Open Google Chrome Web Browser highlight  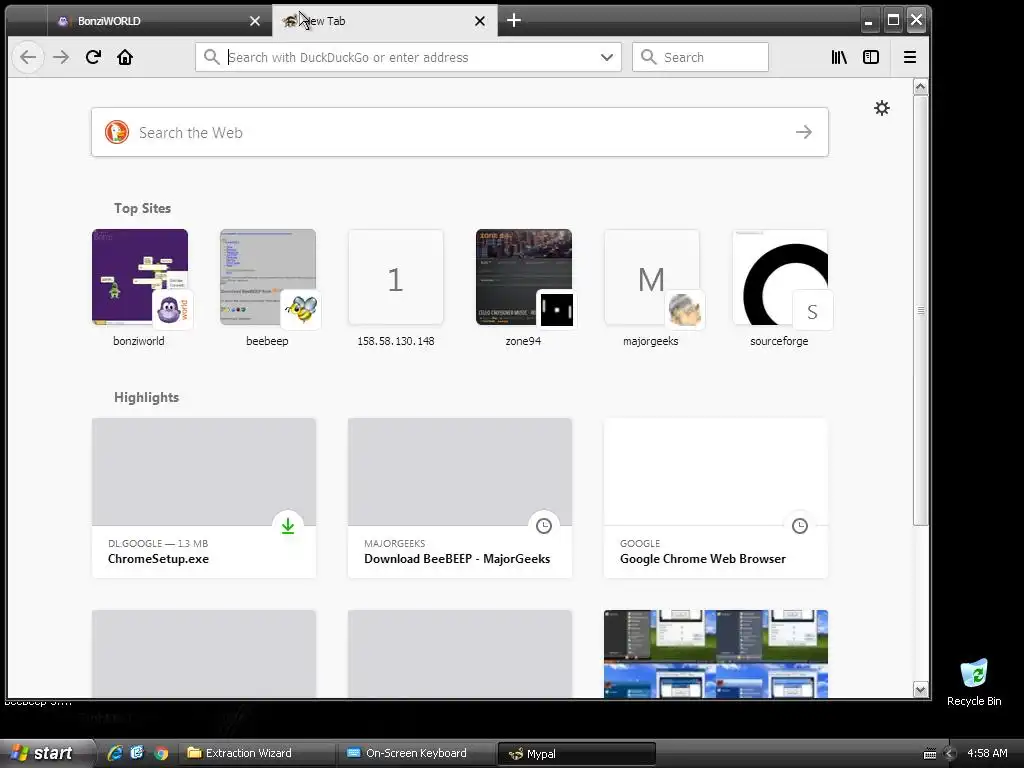tap(716, 498)
